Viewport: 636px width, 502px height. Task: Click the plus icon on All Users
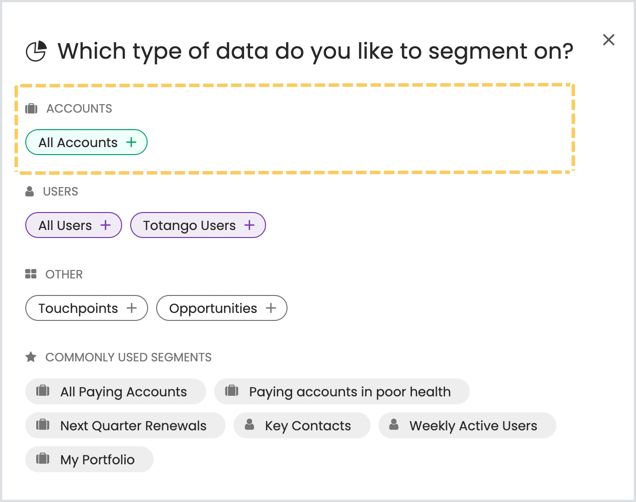(x=105, y=225)
